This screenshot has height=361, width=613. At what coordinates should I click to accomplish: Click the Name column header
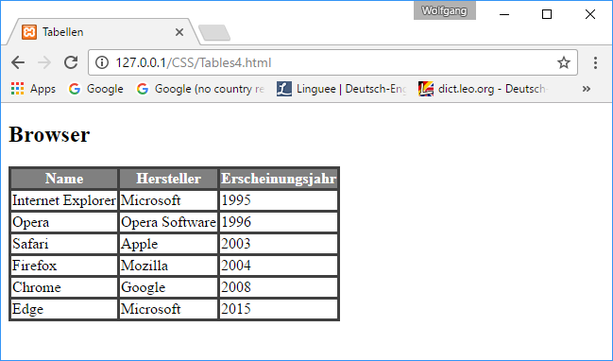[x=64, y=179]
